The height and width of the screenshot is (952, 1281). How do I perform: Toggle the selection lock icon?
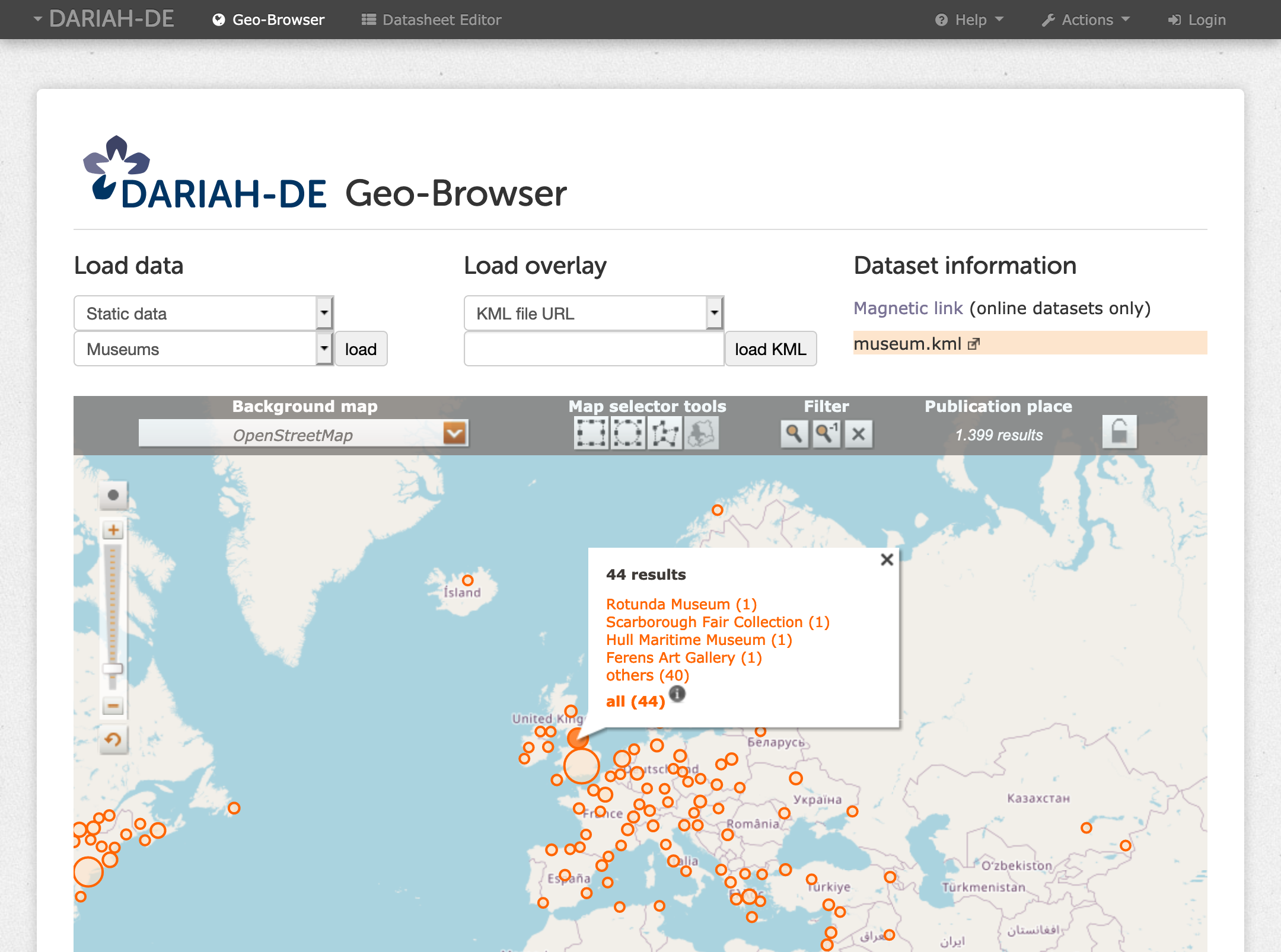[x=1119, y=432]
